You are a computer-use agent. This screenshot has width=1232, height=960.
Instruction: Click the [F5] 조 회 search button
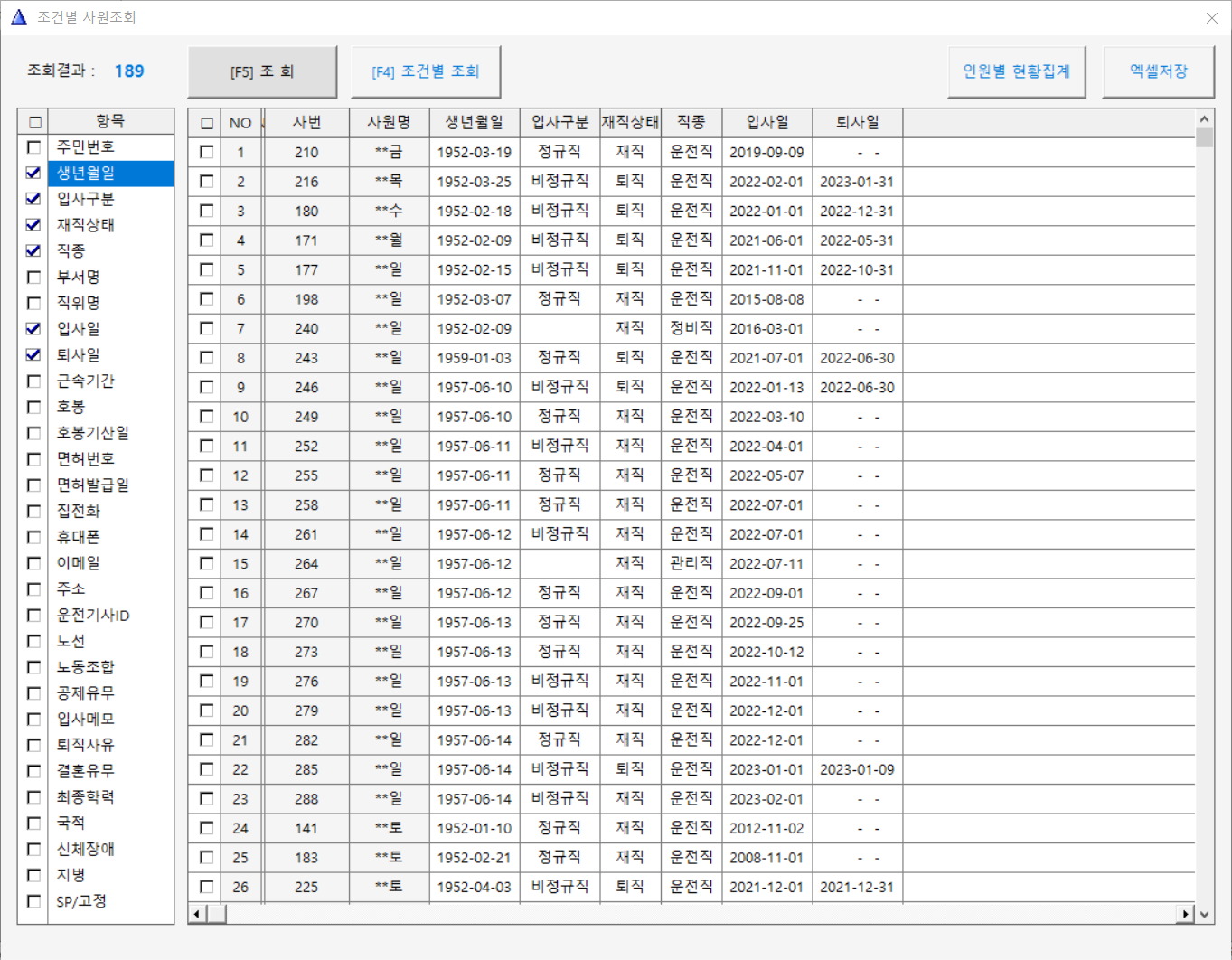262,71
